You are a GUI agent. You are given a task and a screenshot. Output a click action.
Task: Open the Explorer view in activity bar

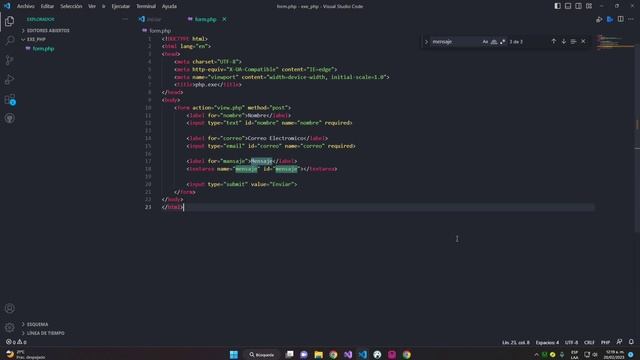[x=9, y=21]
